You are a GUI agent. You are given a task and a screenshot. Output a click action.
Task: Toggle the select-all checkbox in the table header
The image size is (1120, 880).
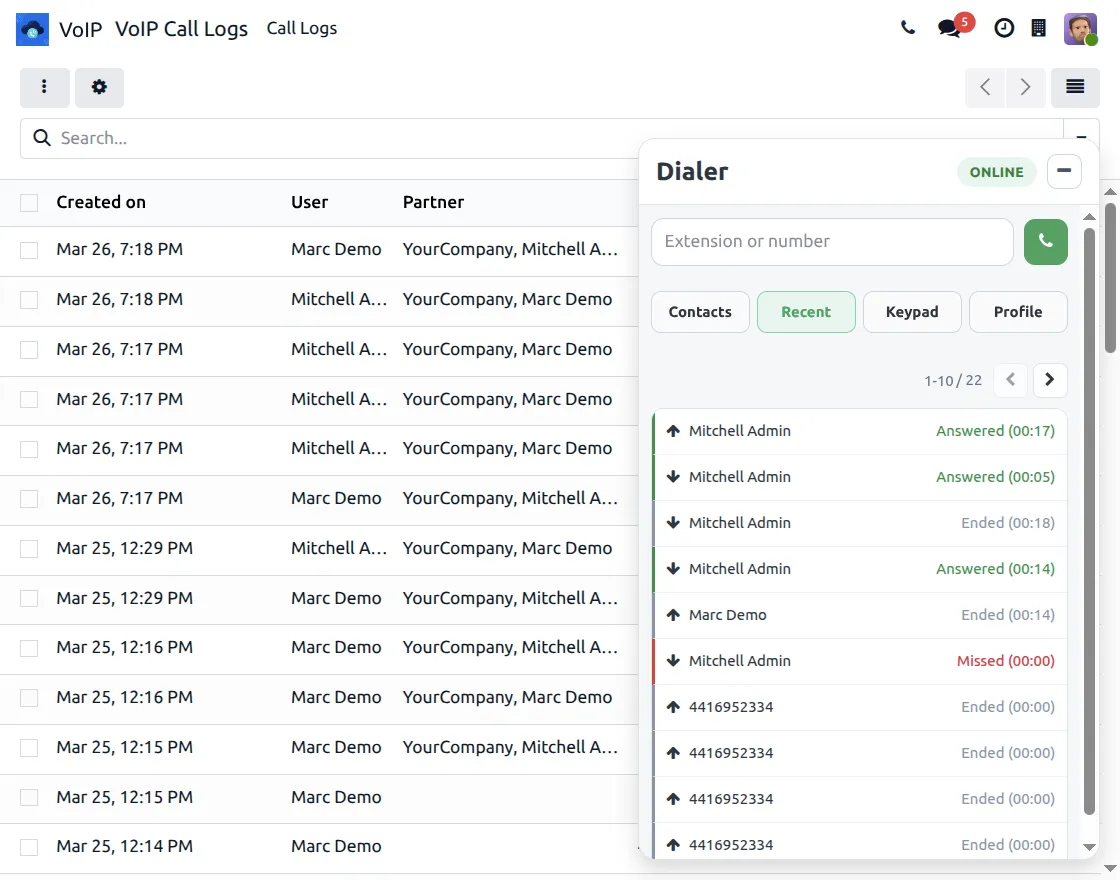tap(28, 202)
